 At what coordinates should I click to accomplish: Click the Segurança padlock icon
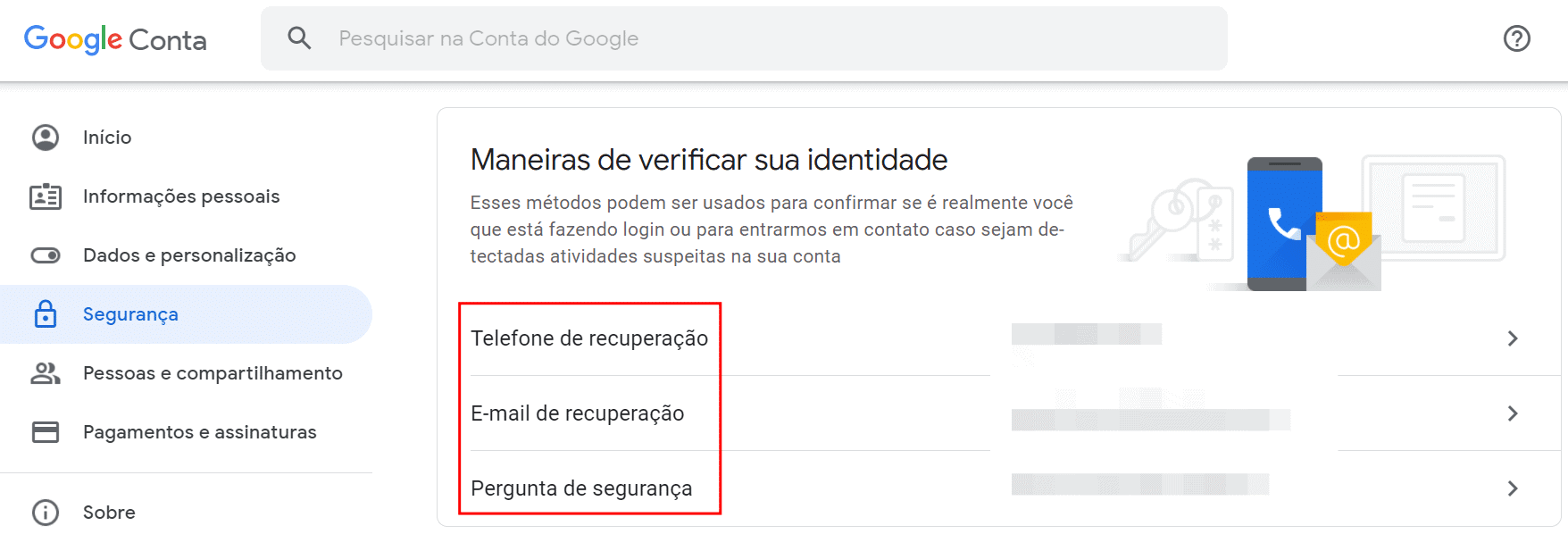pos(46,314)
